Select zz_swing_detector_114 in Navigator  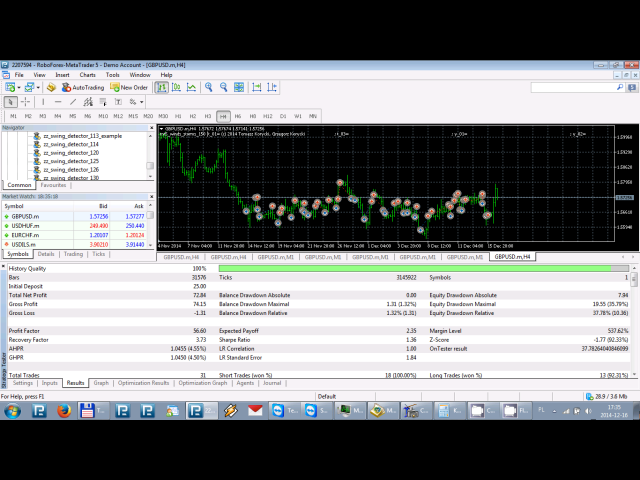pyautogui.click(x=71, y=144)
